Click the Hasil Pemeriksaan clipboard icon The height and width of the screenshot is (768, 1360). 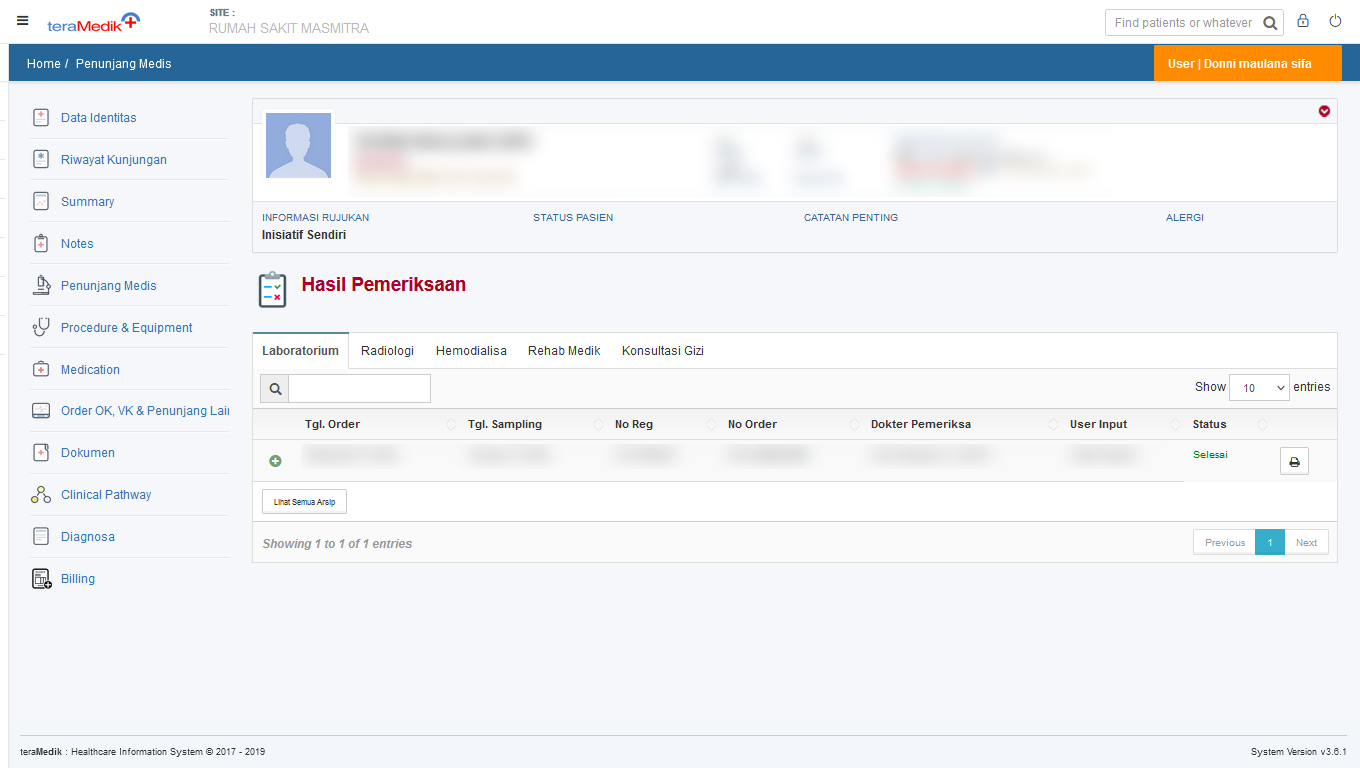point(272,289)
